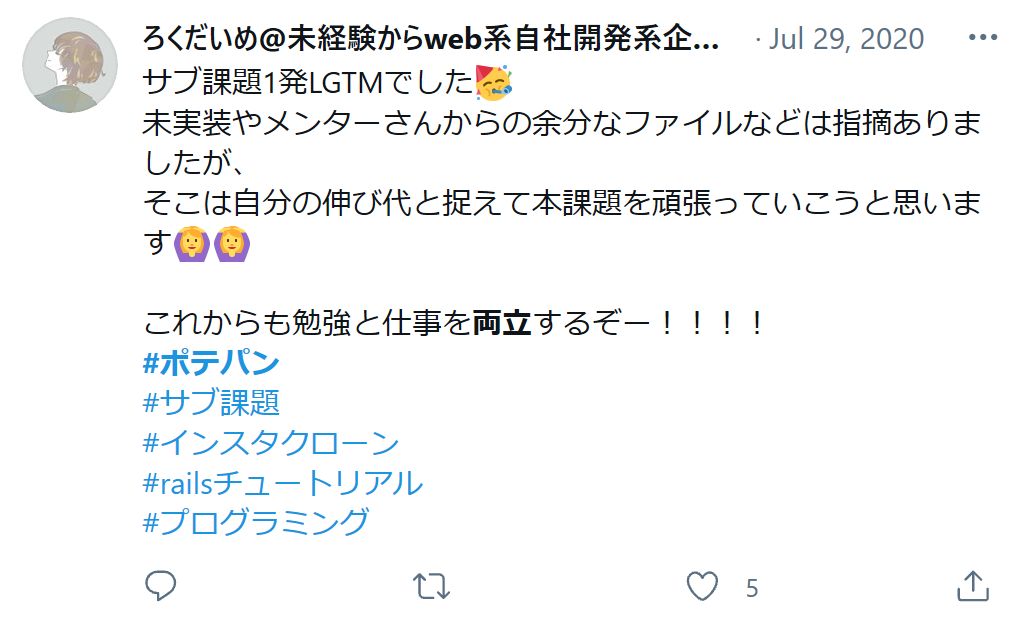The width and height of the screenshot is (1023, 618).
Task: Click the second OK-gesture person emoji
Action: click(232, 243)
